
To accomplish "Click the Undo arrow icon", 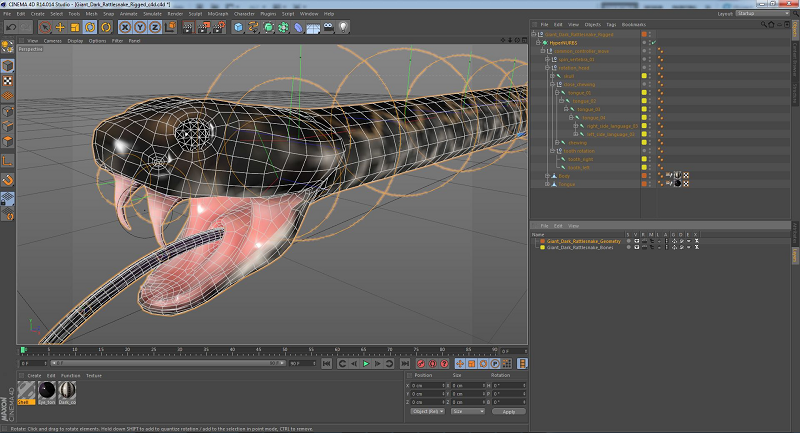I will coord(10,27).
